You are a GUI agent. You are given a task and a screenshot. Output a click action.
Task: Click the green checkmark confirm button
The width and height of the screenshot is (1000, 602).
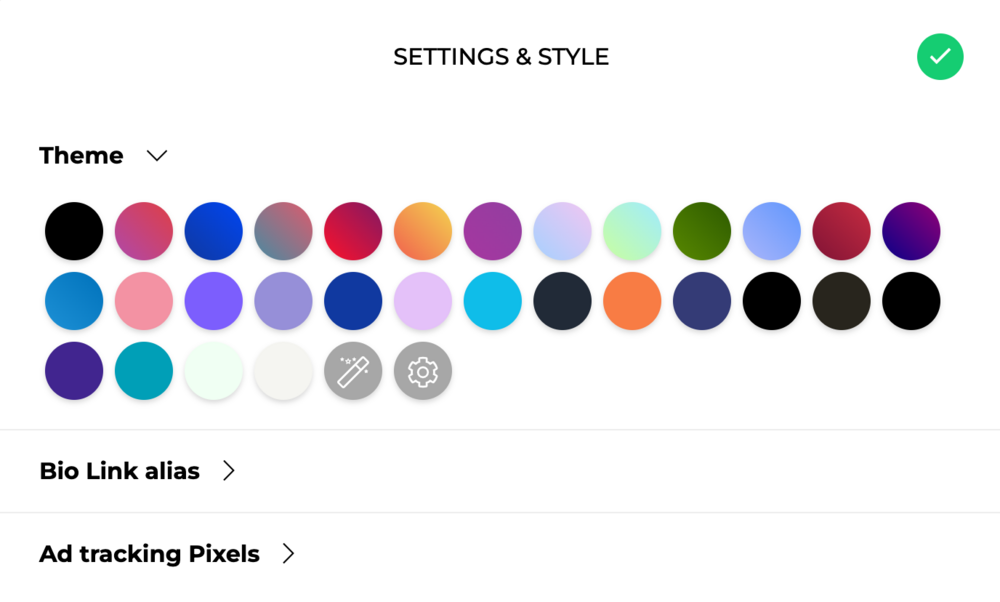pyautogui.click(x=940, y=57)
